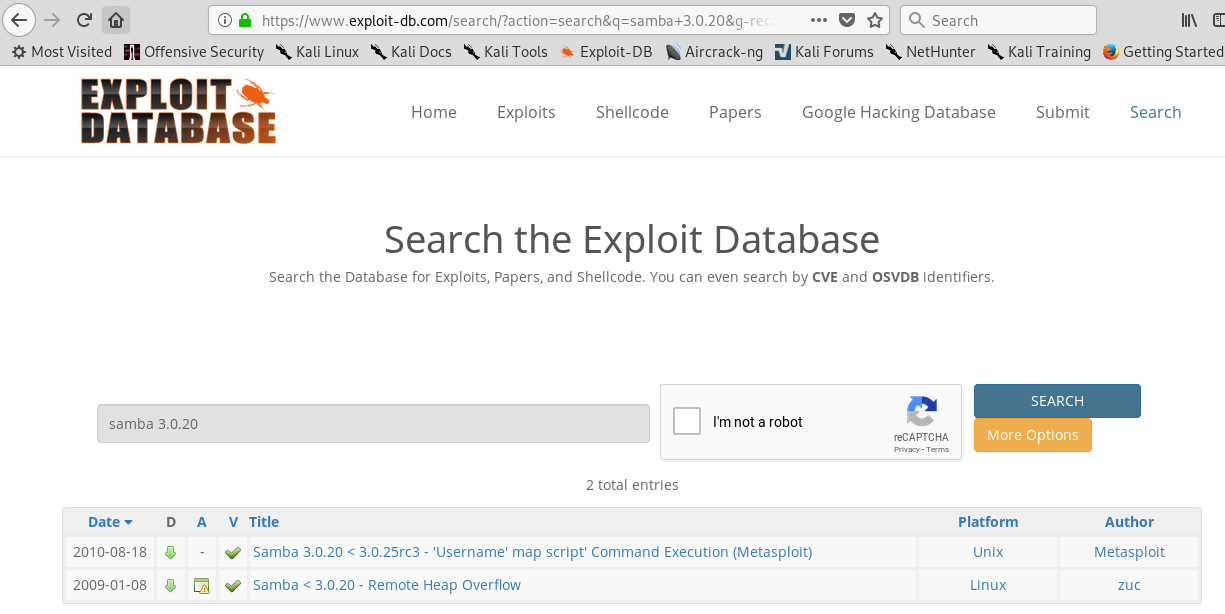Open the Papers navigation item
The image size is (1225, 614).
click(x=735, y=112)
